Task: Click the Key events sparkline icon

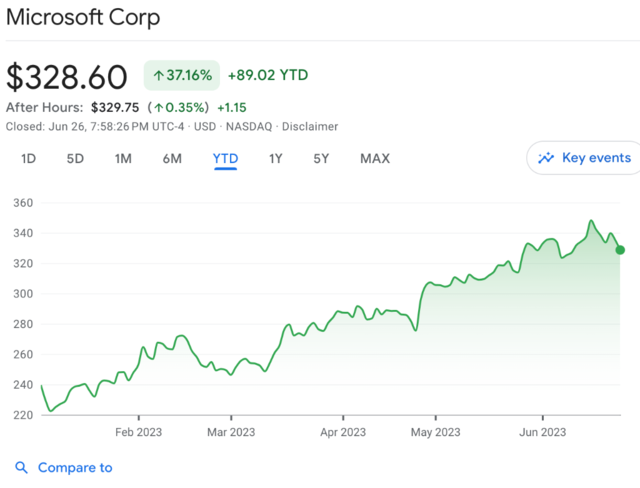Action: (546, 158)
